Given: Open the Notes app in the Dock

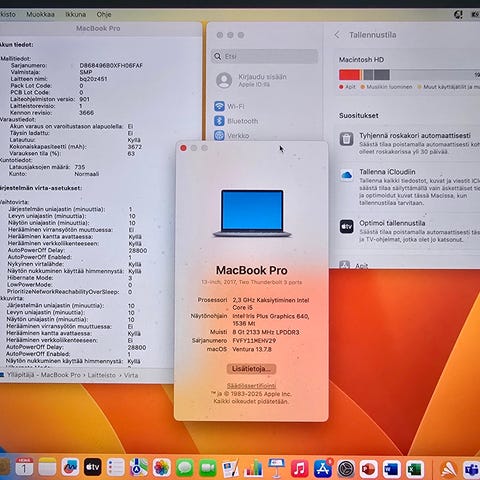Looking at the screenshot, I should (x=47, y=467).
